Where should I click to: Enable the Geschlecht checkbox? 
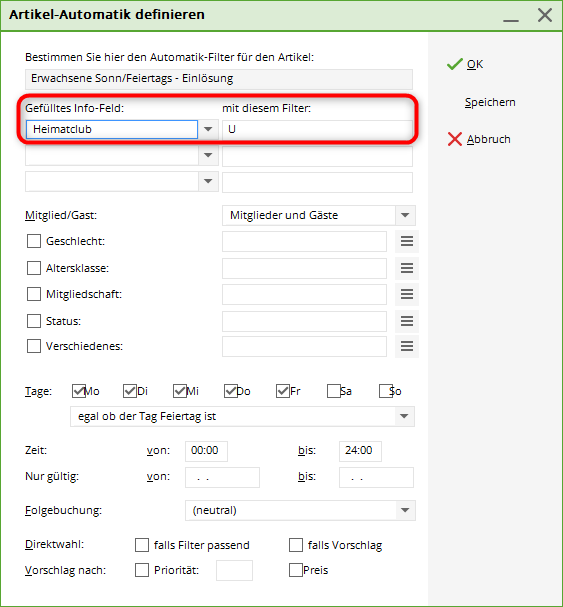tap(34, 241)
